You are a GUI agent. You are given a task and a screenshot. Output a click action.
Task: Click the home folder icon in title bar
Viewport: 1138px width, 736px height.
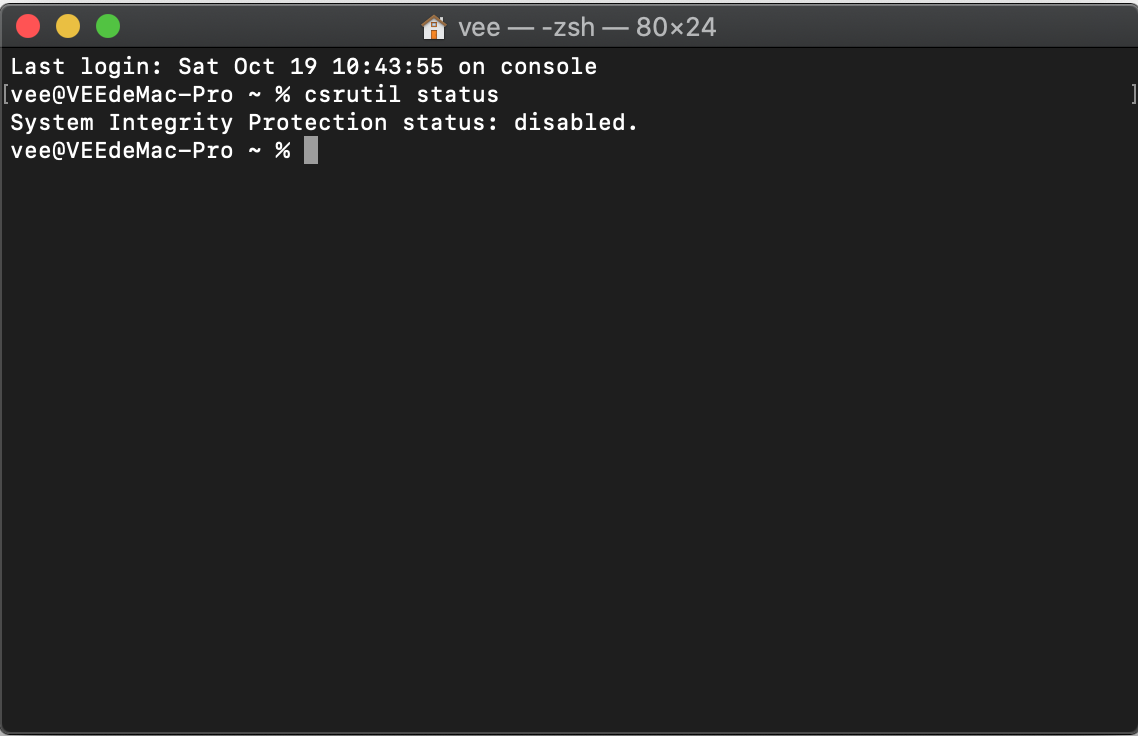433,28
